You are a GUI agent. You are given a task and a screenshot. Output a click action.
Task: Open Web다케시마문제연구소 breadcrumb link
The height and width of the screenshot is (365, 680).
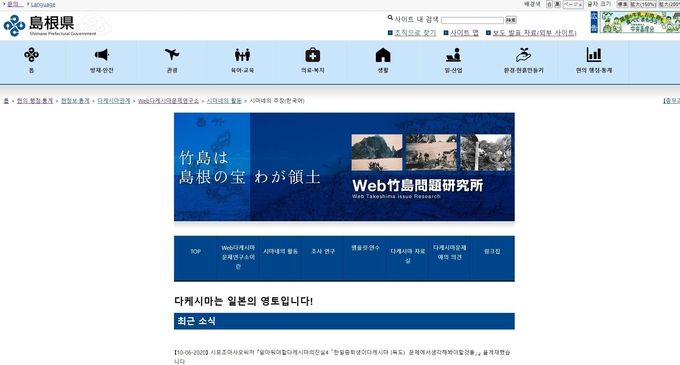click(x=168, y=101)
